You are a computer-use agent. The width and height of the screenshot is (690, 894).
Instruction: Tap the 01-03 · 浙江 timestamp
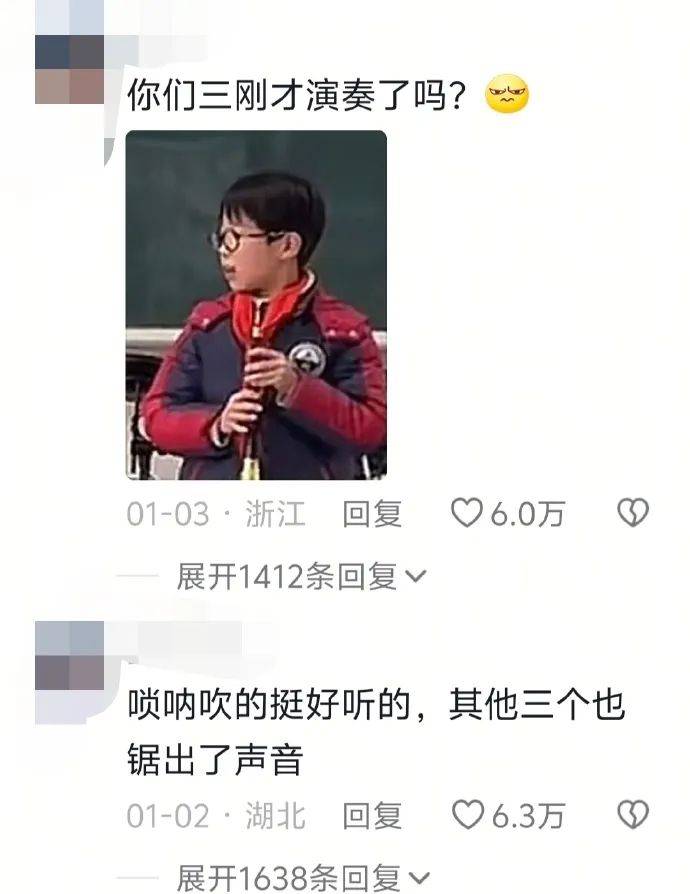point(216,513)
